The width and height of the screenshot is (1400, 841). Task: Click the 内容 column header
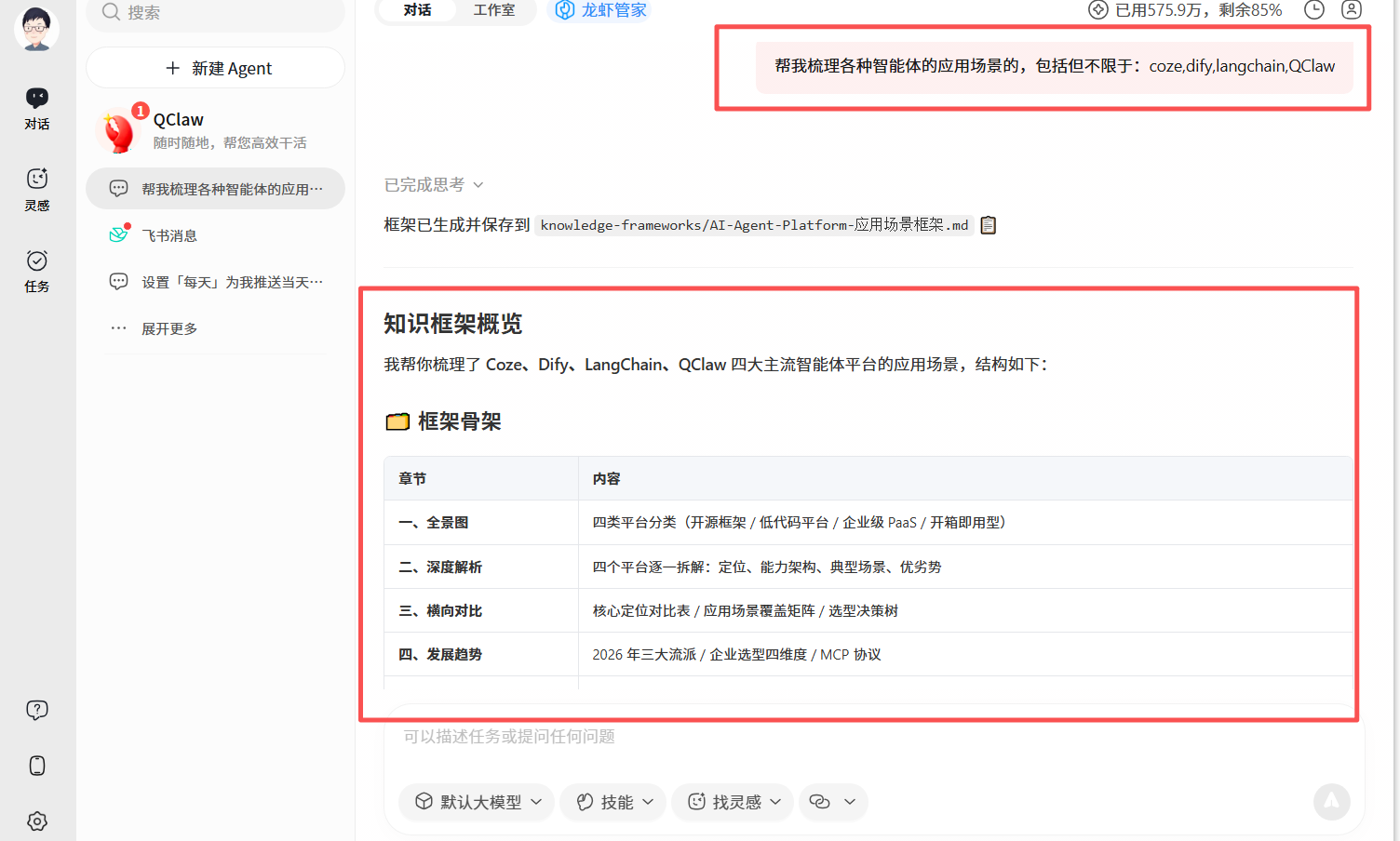click(x=965, y=478)
